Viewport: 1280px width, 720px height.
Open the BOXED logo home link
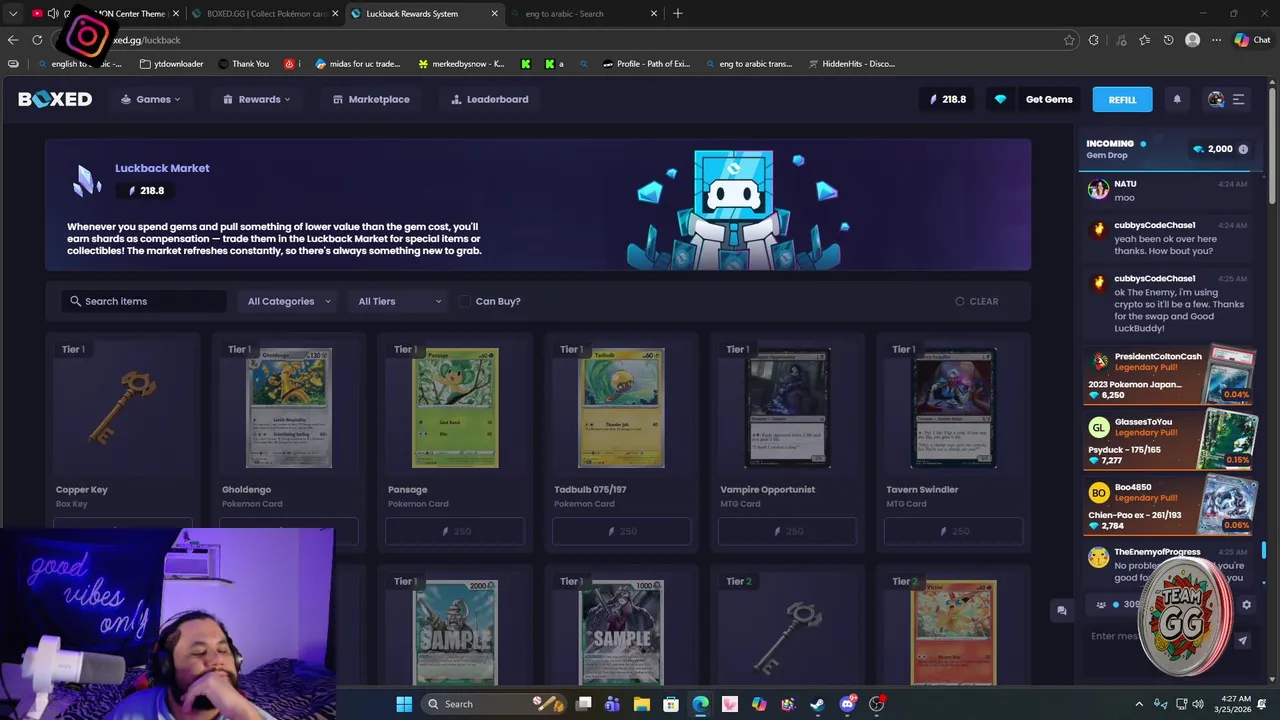(55, 99)
